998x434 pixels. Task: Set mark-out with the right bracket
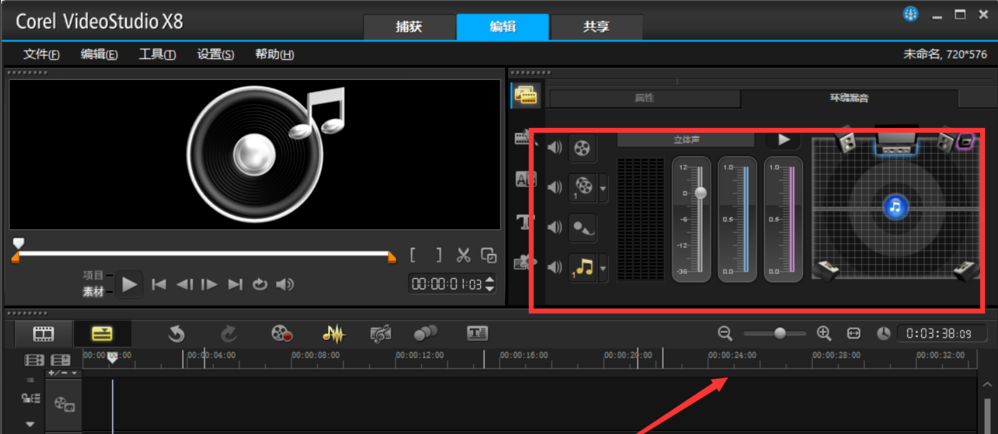pos(439,256)
